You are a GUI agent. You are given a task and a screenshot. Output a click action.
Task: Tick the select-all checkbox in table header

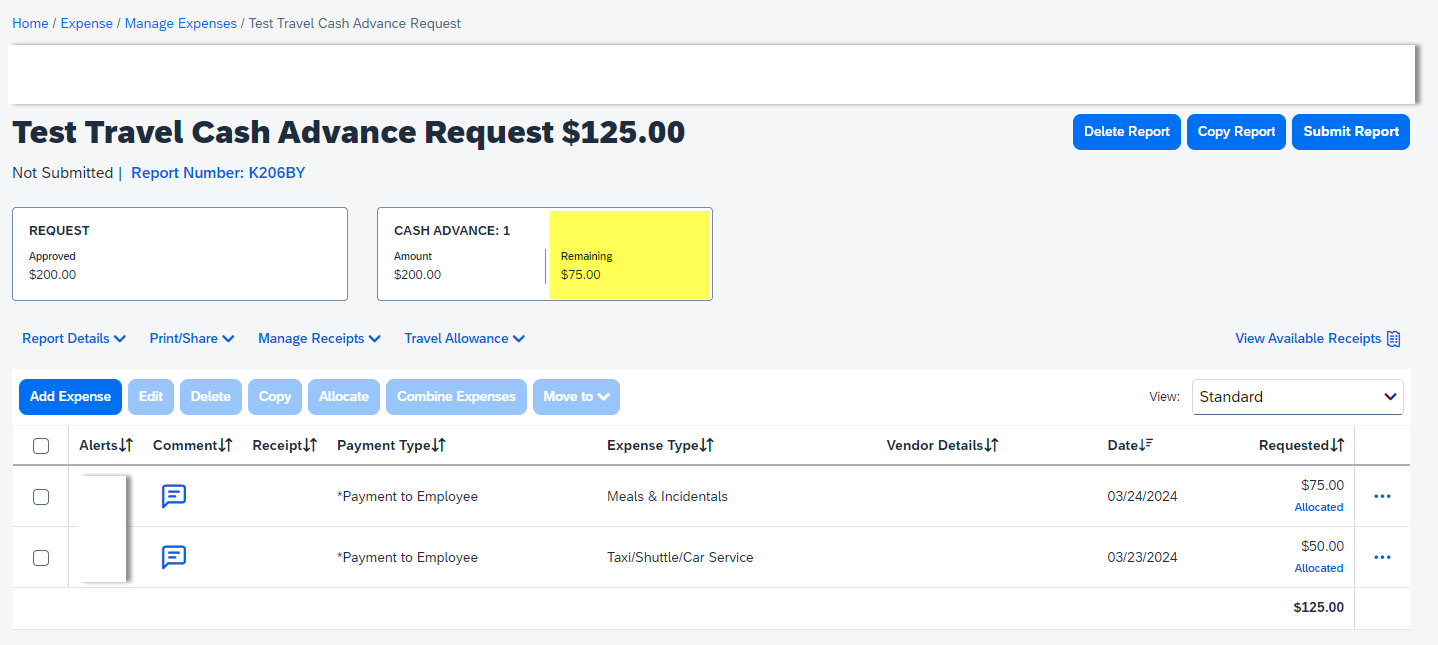pyautogui.click(x=41, y=446)
